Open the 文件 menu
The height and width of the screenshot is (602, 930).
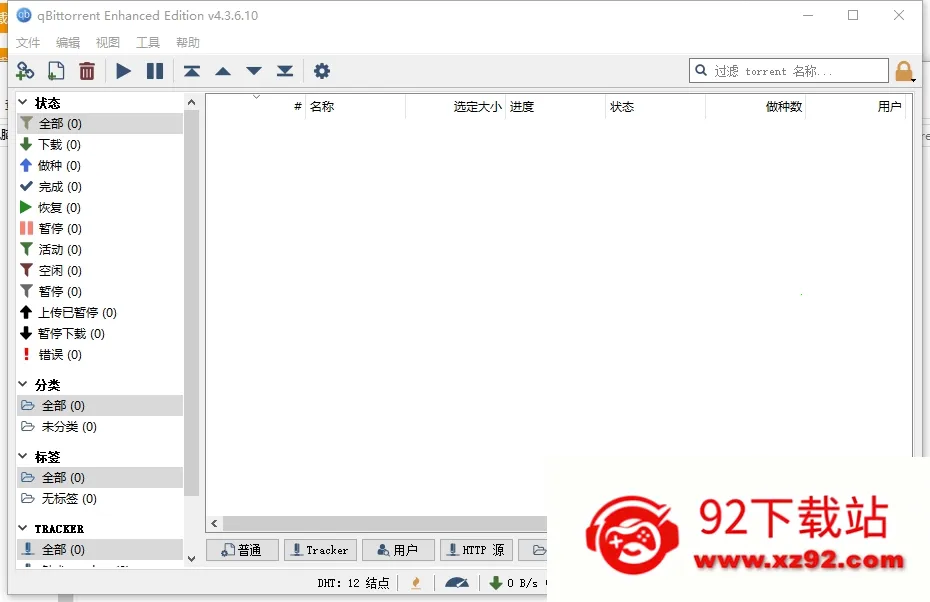click(28, 43)
